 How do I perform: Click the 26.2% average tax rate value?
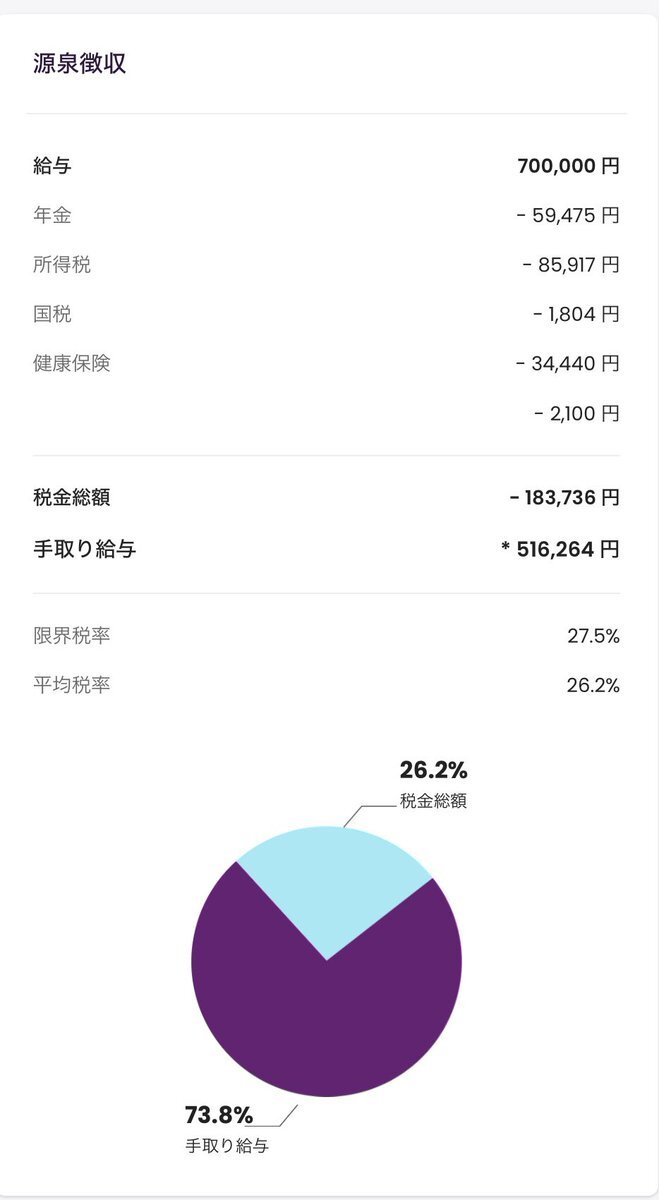point(593,685)
